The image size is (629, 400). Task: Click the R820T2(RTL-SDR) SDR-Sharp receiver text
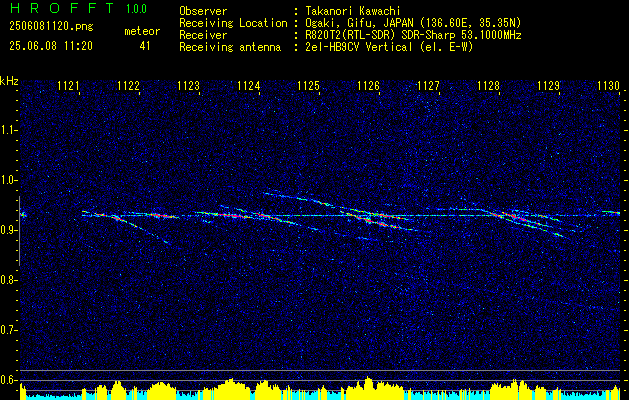tap(413, 35)
